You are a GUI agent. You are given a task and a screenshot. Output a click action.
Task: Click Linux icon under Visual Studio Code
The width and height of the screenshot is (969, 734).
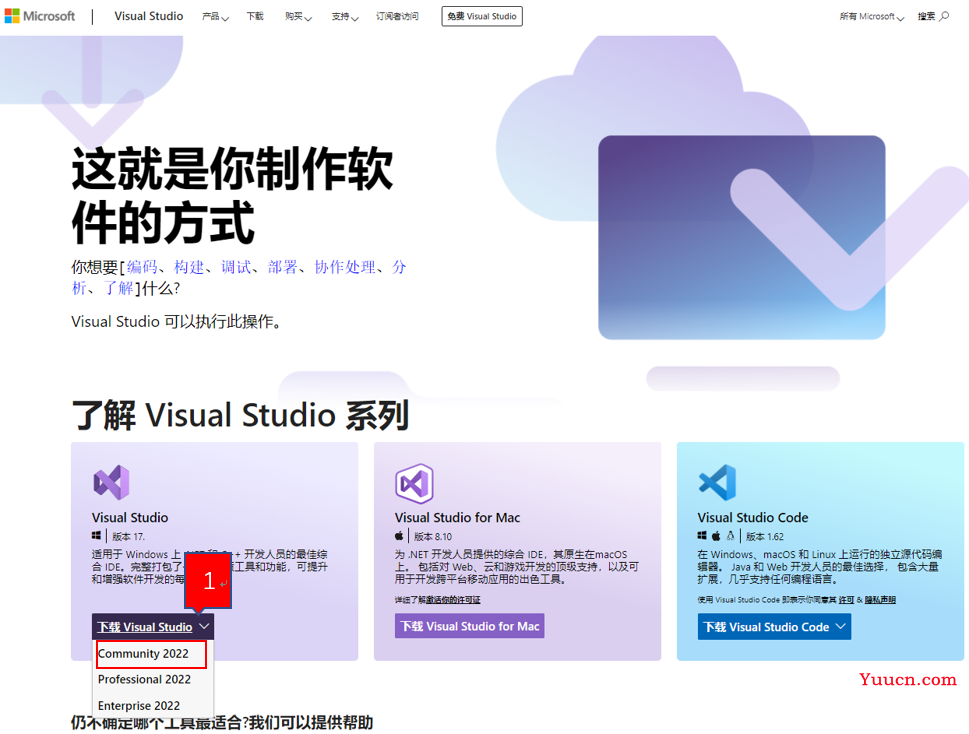730,536
